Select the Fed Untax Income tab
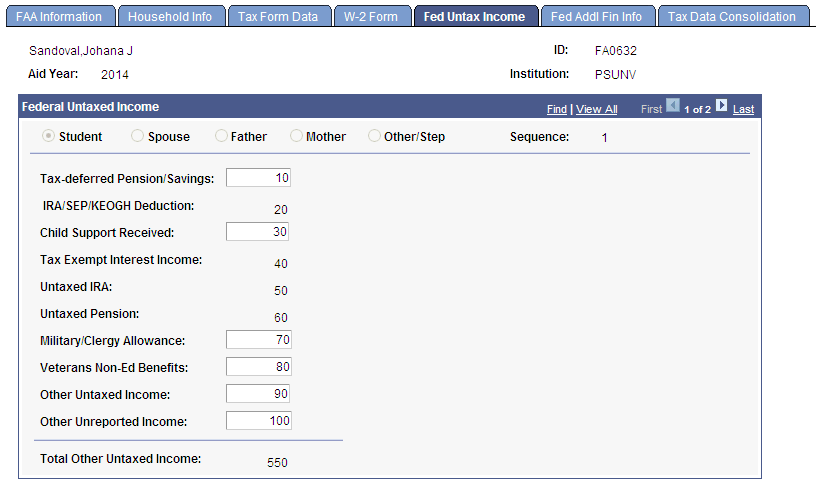This screenshot has width=816, height=484. coord(475,17)
